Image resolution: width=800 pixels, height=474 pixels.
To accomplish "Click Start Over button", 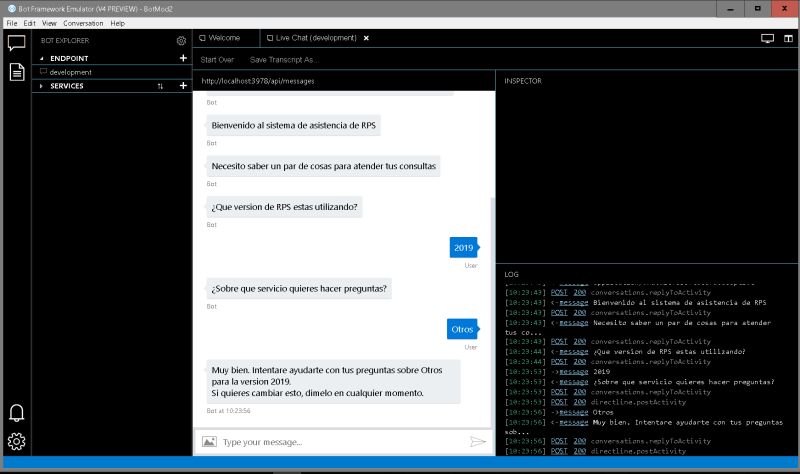I will point(217,60).
